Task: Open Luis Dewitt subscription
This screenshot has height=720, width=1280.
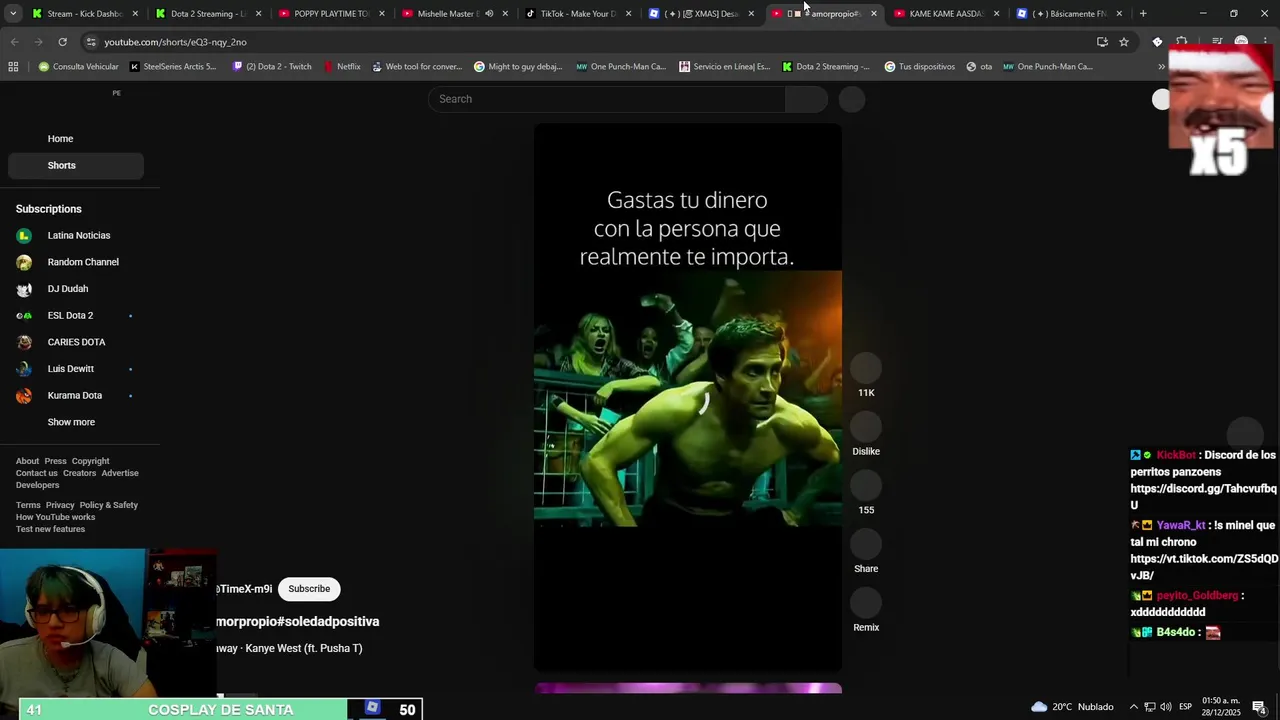Action: pos(76,369)
